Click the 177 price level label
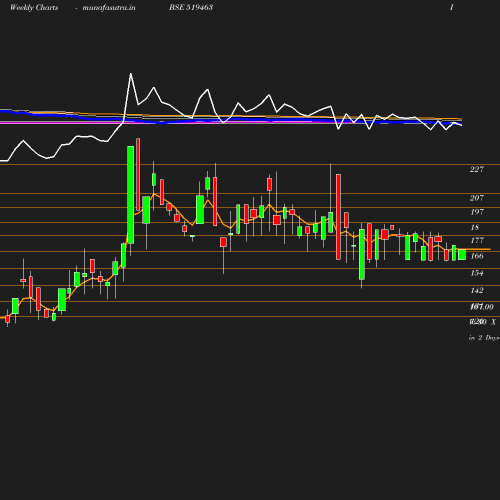 pyautogui.click(x=477, y=240)
